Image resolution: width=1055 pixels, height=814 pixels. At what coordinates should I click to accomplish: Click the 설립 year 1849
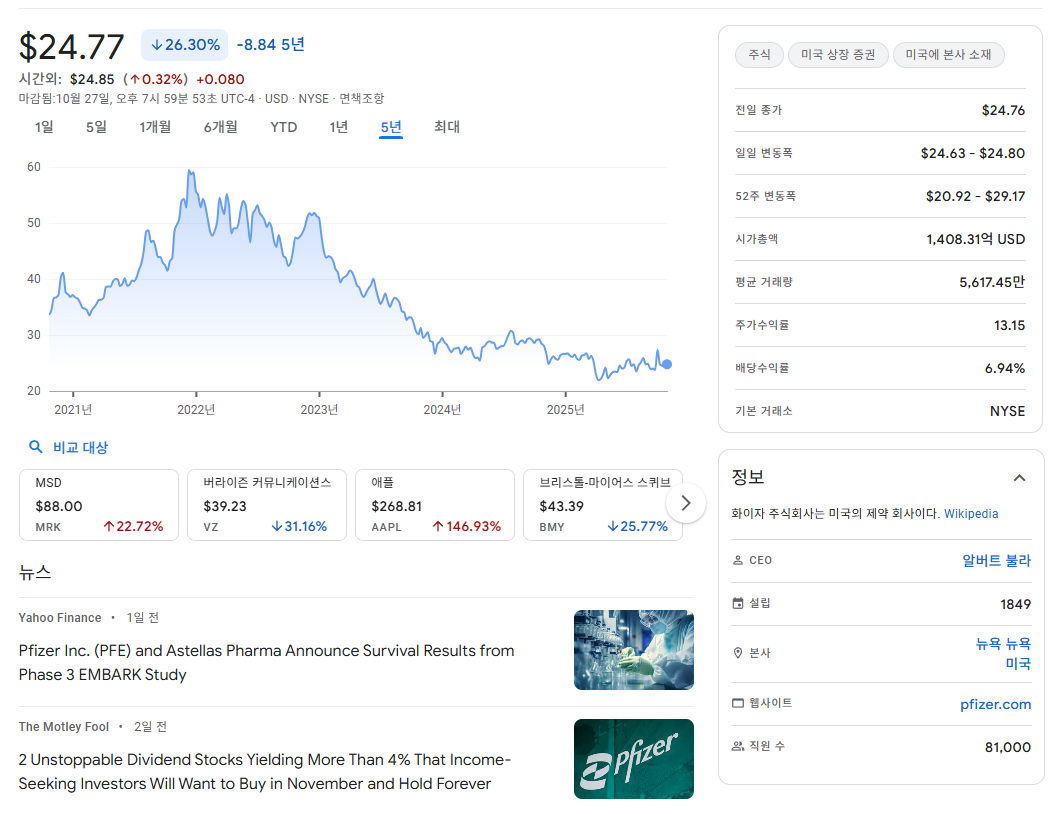(x=1015, y=604)
